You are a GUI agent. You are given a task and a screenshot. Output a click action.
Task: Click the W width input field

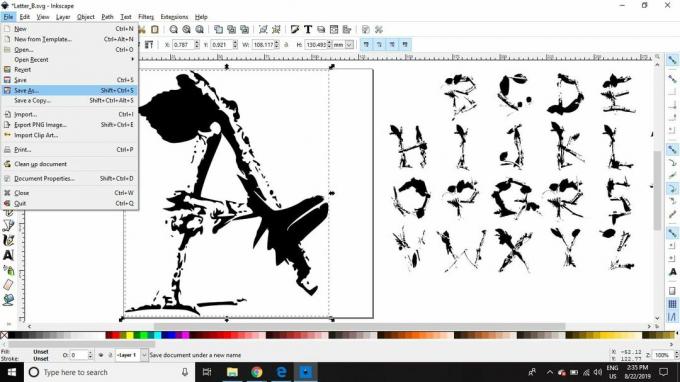click(x=264, y=45)
